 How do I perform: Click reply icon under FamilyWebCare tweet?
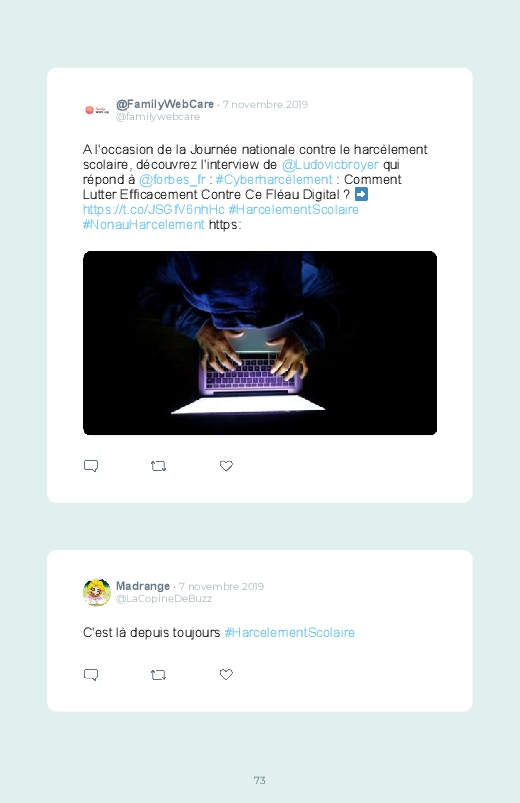91,466
